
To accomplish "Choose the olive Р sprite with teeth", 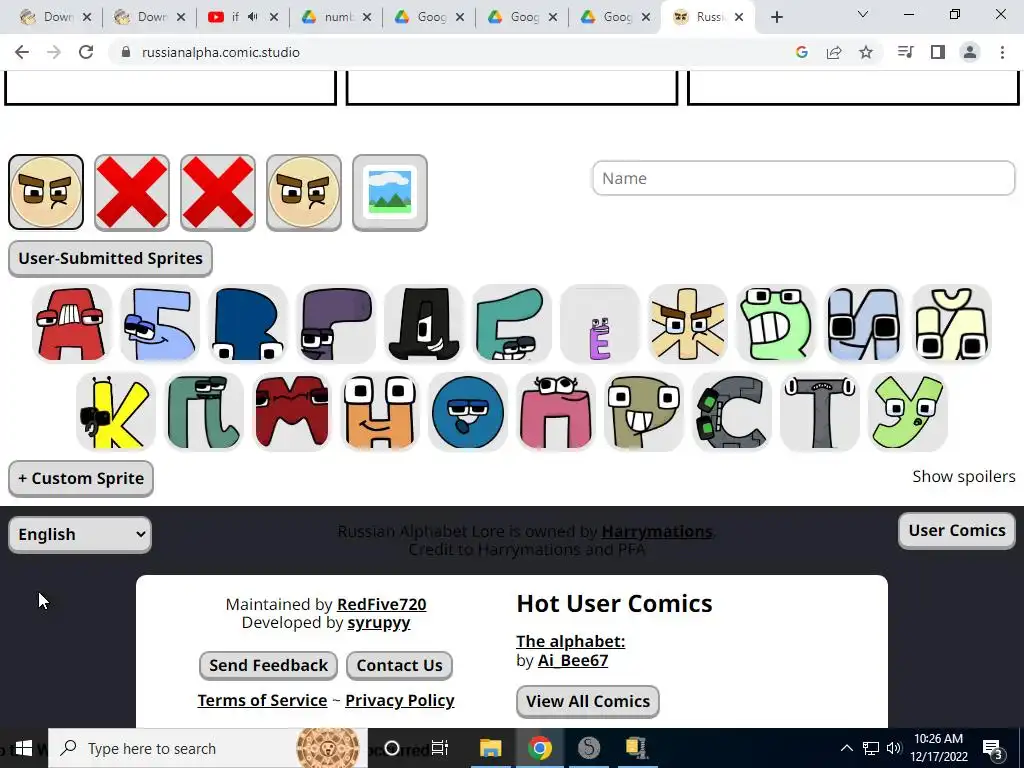I will (x=644, y=411).
